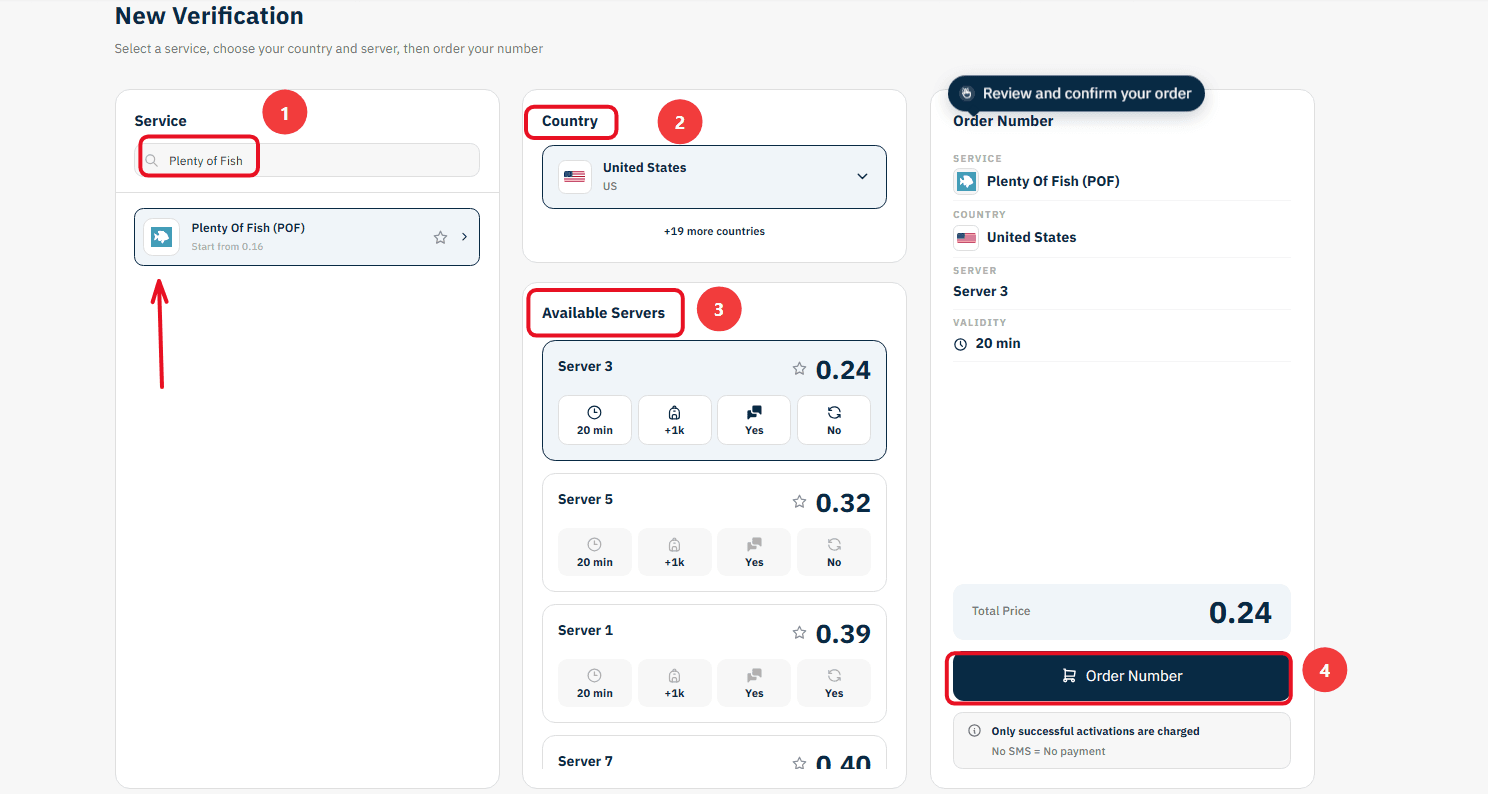Click the Plenty Of Fish fish logo in service list
Image resolution: width=1488 pixels, height=794 pixels.
coord(161,237)
